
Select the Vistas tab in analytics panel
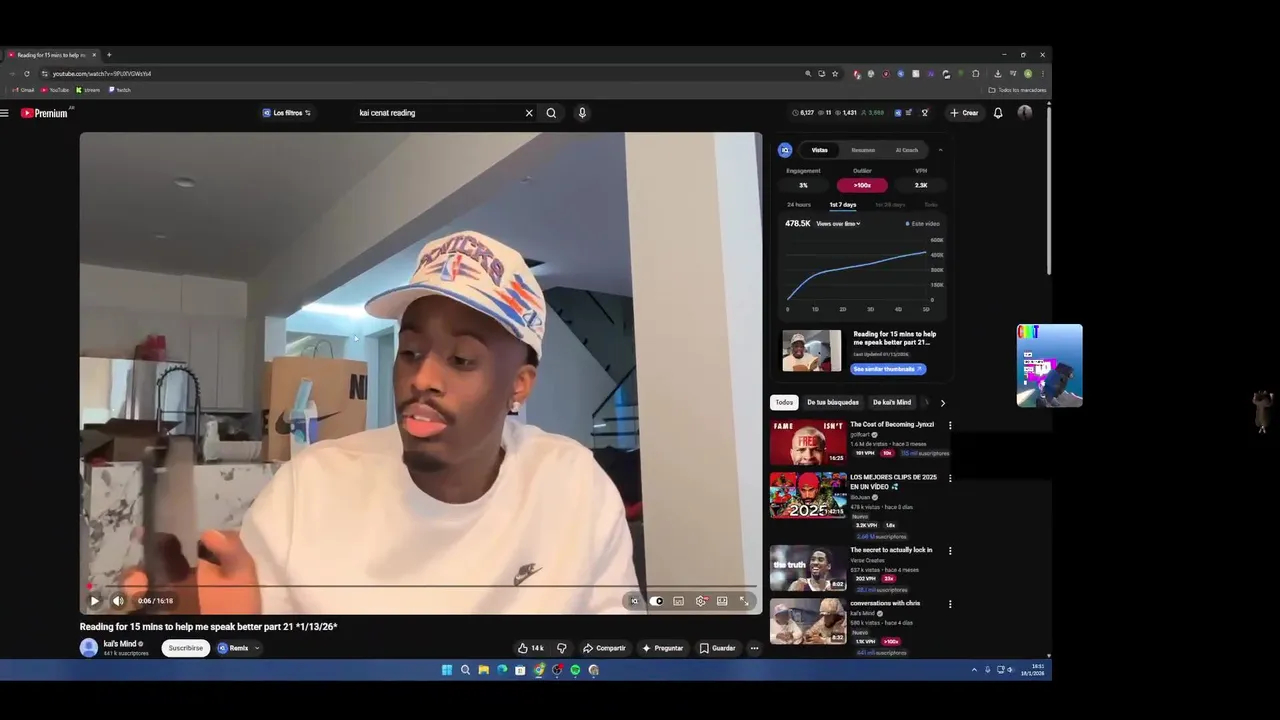point(819,150)
